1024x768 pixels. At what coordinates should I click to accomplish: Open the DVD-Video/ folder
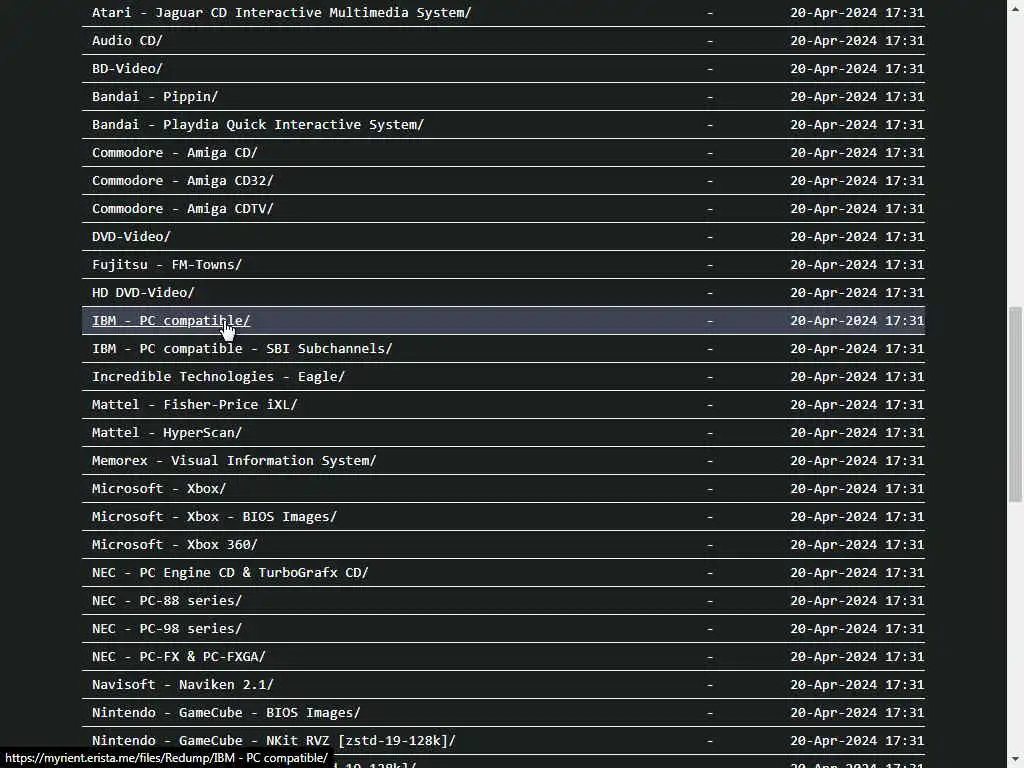pos(131,237)
